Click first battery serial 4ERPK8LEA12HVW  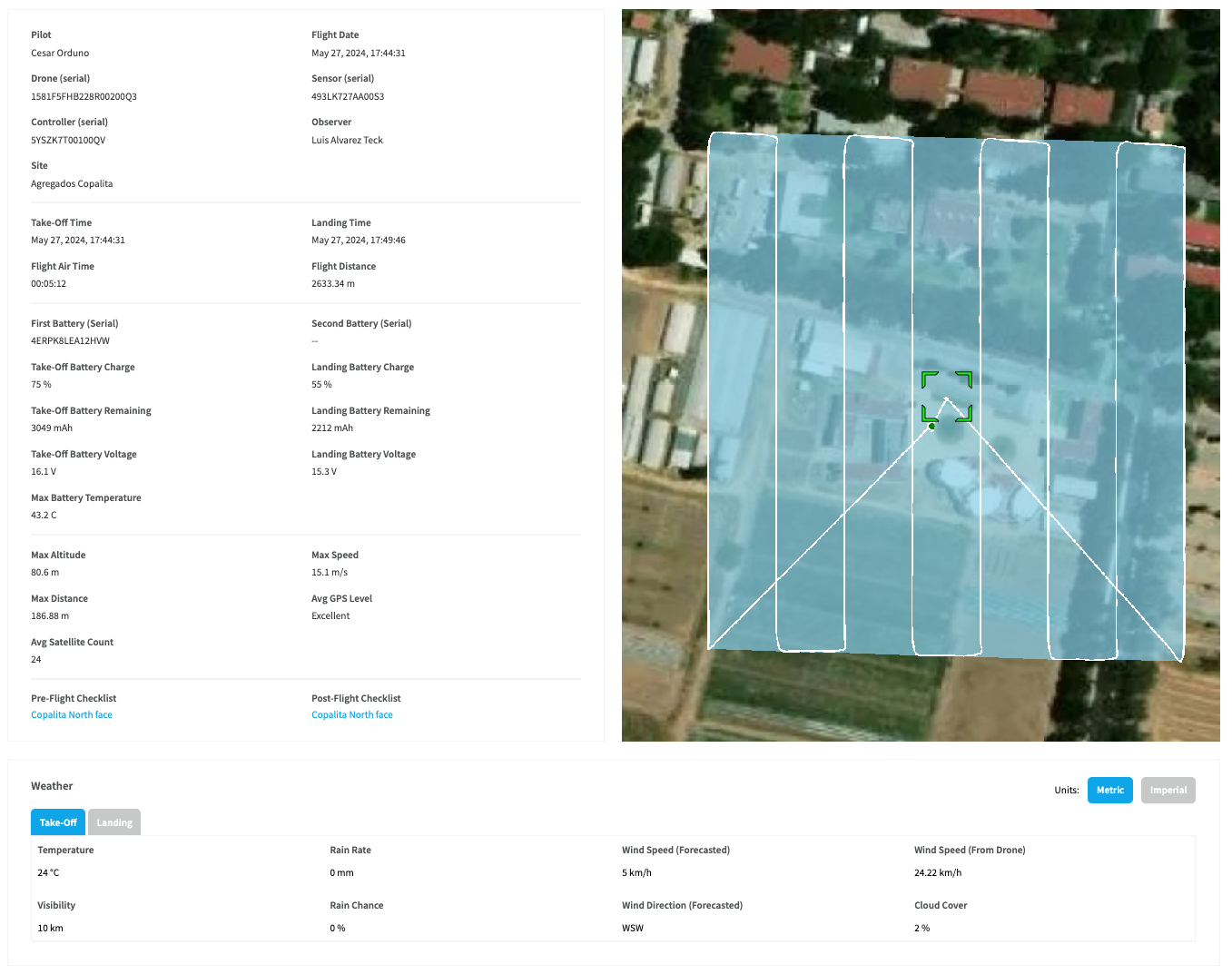coord(70,341)
